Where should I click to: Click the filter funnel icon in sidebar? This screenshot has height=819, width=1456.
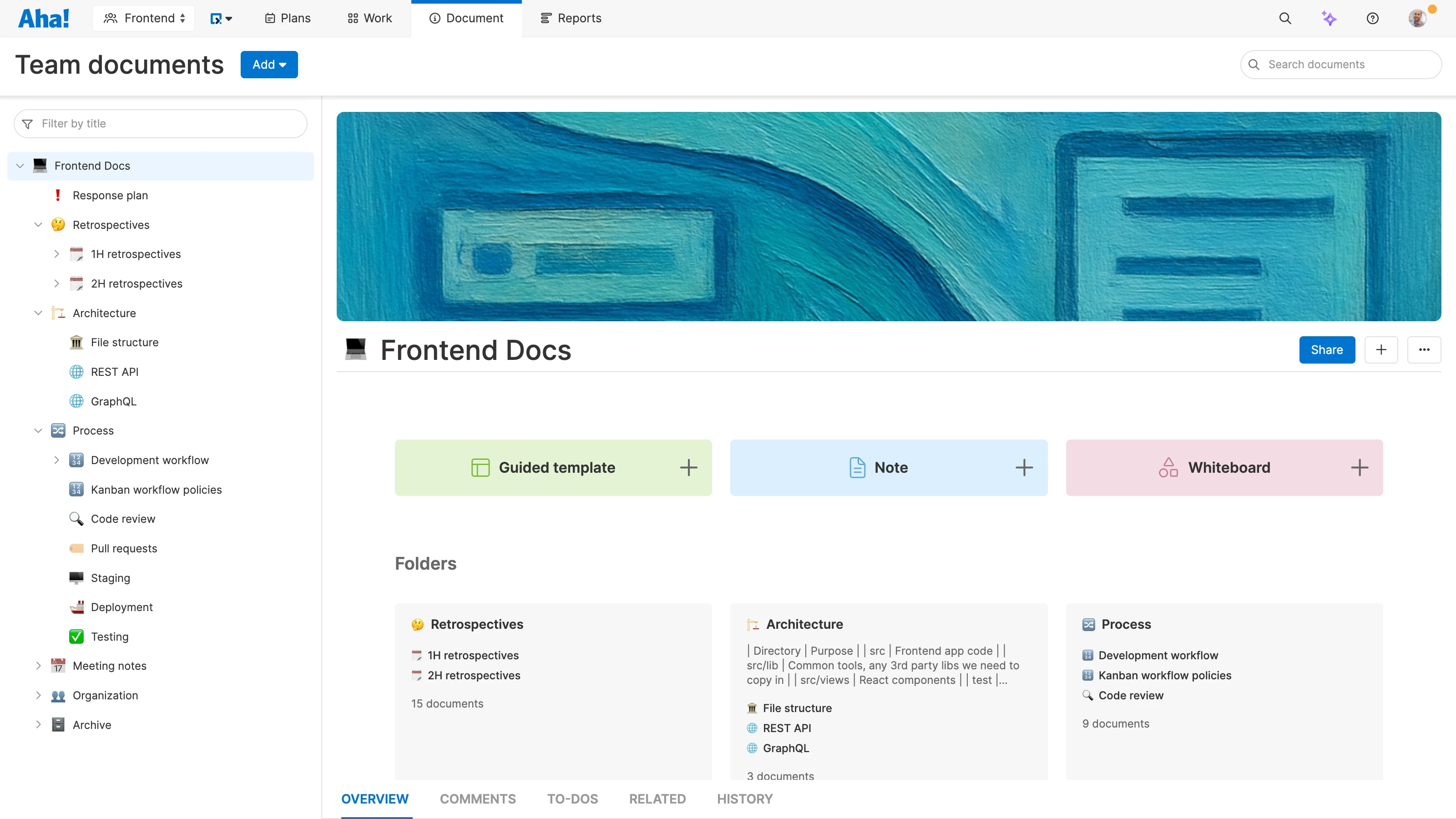point(27,123)
